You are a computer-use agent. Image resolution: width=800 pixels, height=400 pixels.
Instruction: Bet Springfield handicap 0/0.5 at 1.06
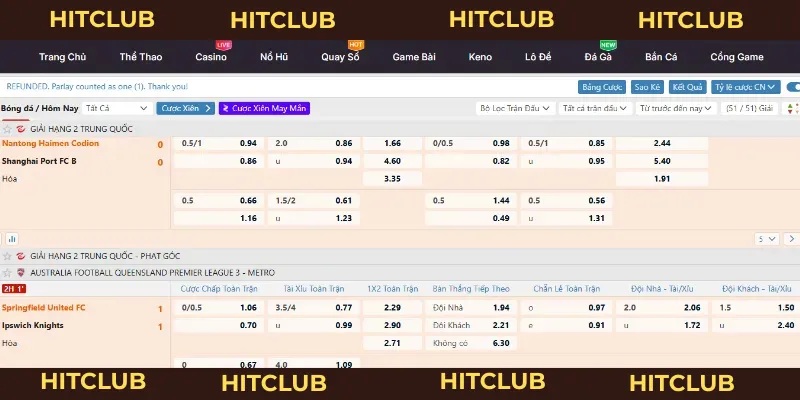219,308
